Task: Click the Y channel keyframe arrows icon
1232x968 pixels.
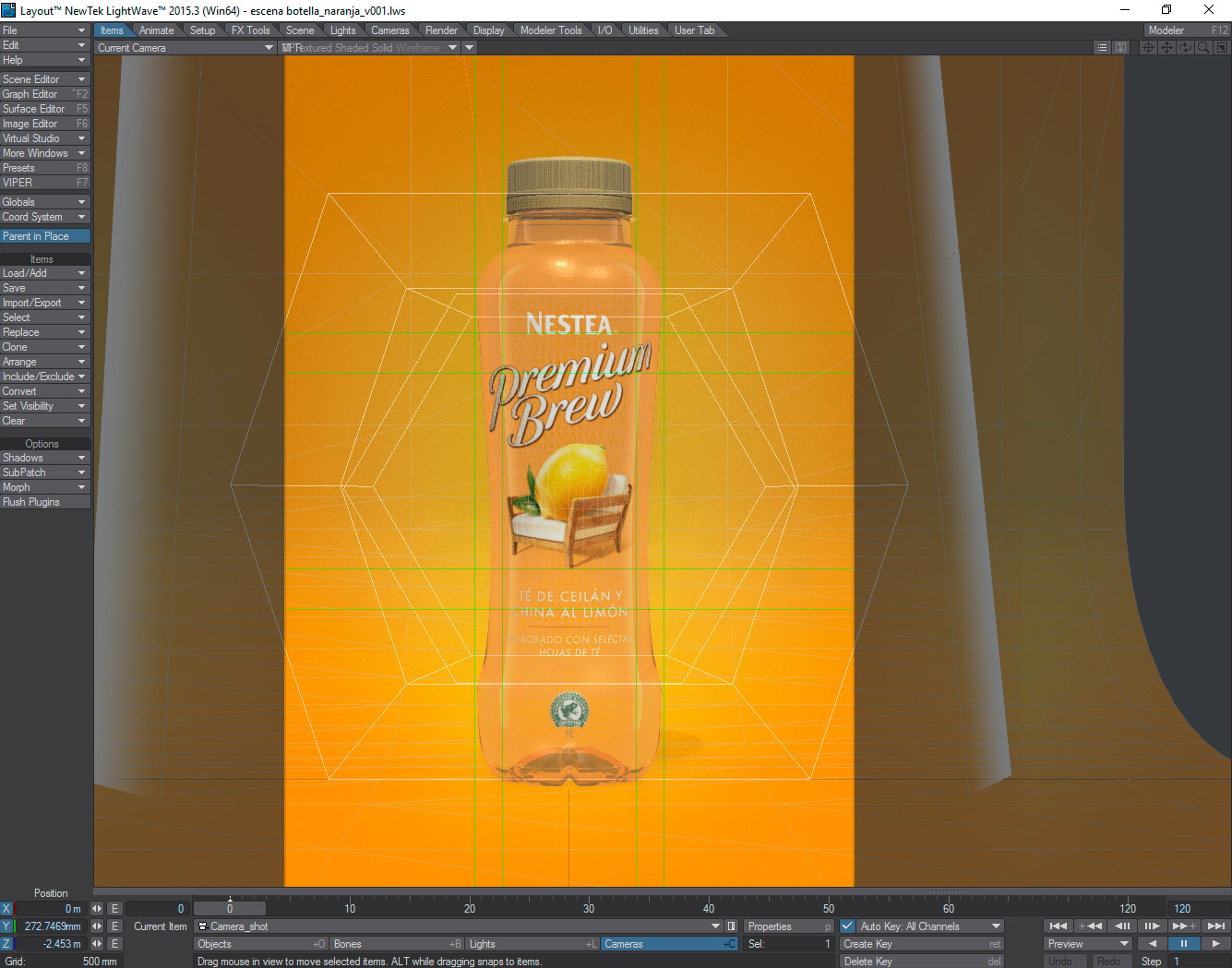Action: (x=97, y=926)
